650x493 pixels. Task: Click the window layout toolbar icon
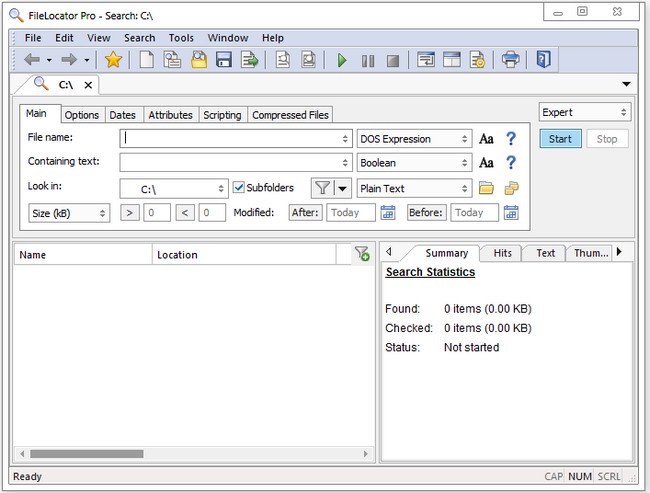(452, 60)
